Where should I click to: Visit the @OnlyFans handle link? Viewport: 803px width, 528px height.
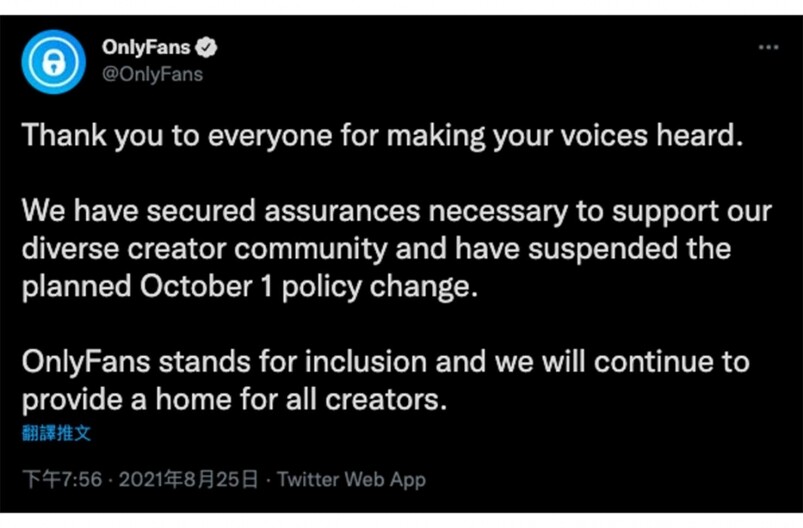coord(152,74)
